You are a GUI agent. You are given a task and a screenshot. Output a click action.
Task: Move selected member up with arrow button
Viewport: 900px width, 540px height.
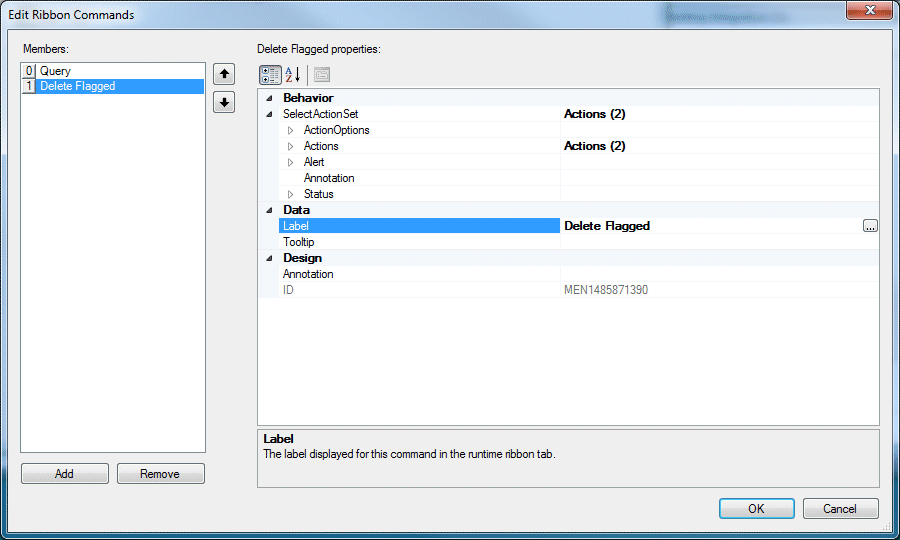[x=224, y=74]
